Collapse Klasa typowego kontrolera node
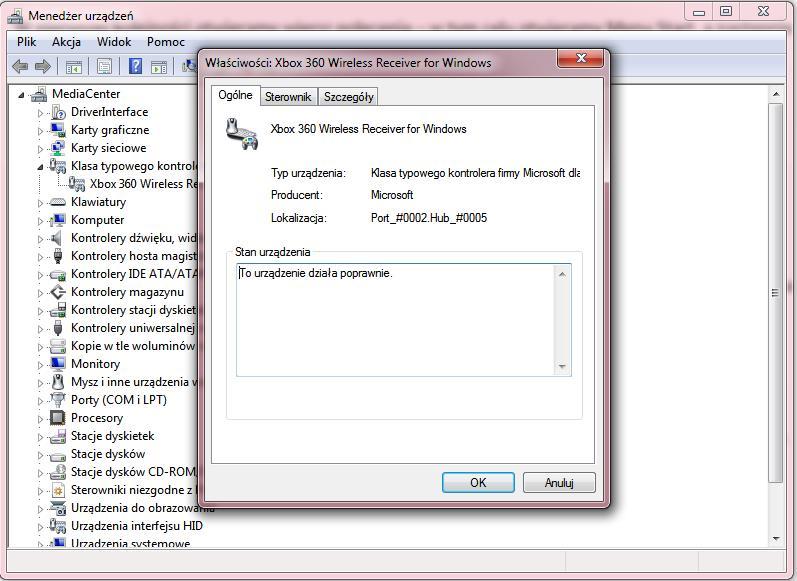Viewport: 797px width, 581px height. pyautogui.click(x=40, y=167)
